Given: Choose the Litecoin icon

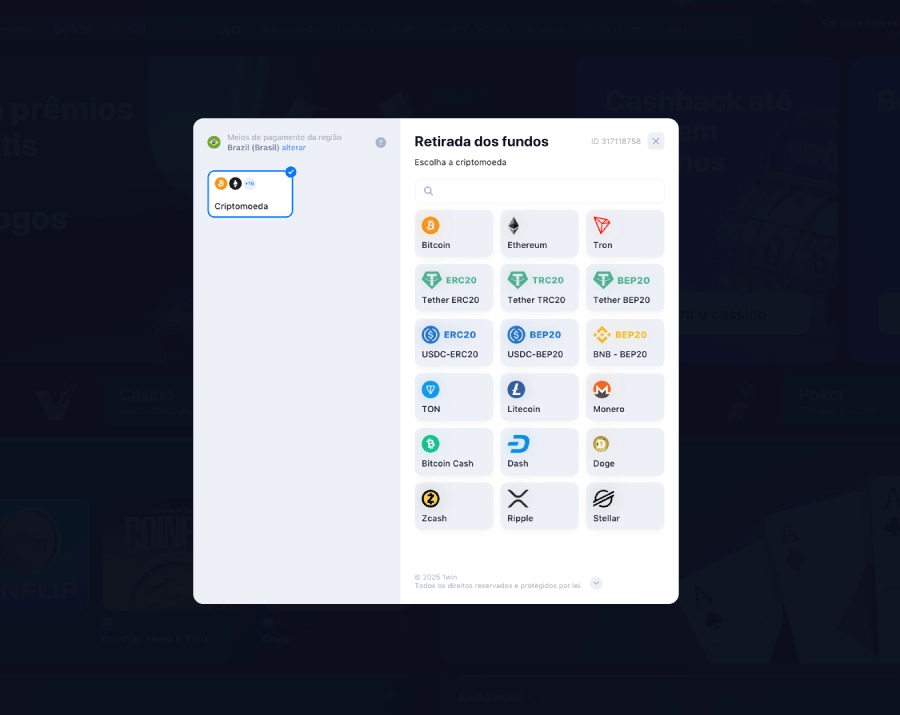Looking at the screenshot, I should (517, 390).
